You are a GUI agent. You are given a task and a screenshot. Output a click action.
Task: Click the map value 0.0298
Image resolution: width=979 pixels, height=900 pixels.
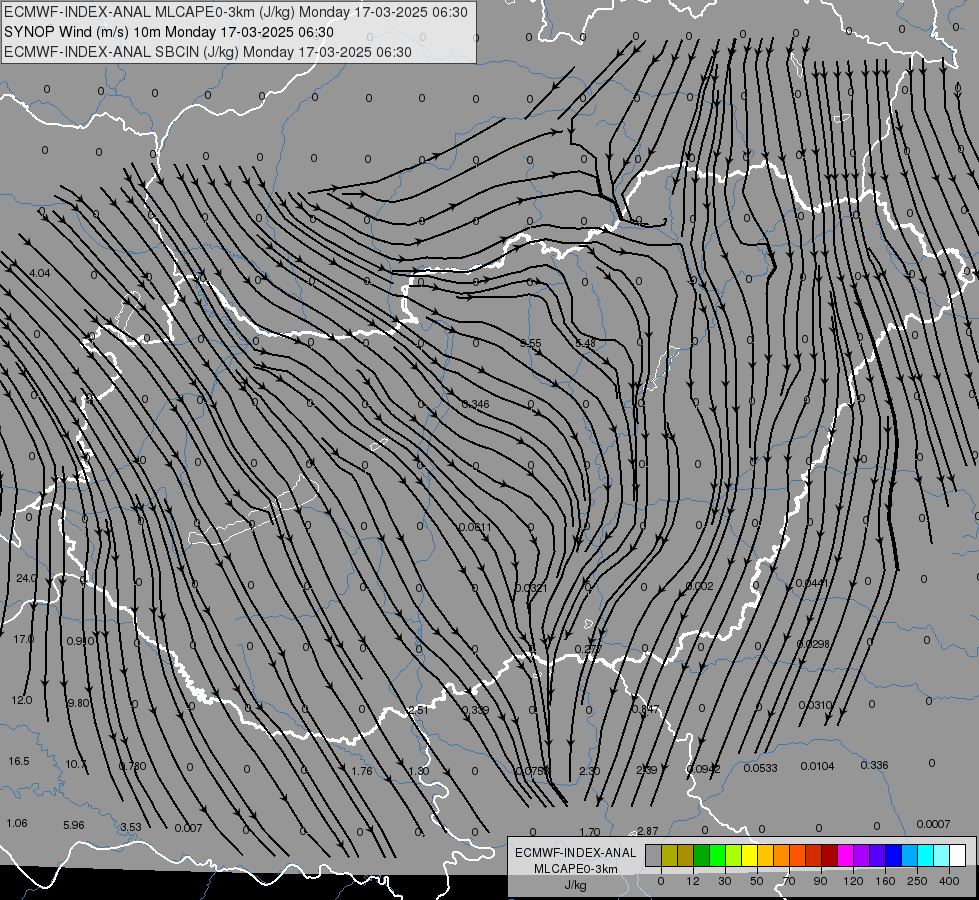813,643
